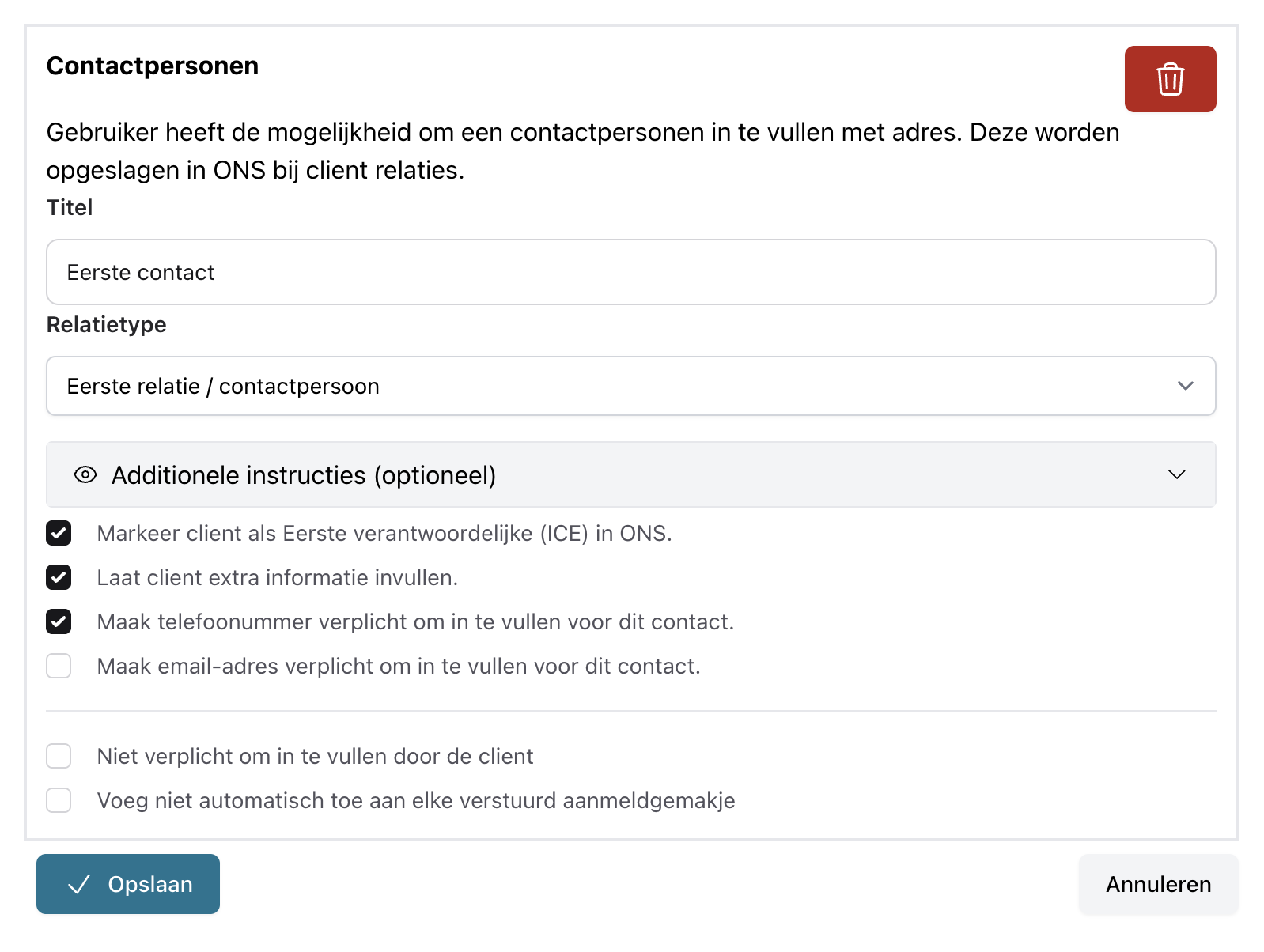Check the 'Niet verplicht om in te vullen' checkbox
This screenshot has height=952, width=1264.
tap(59, 756)
